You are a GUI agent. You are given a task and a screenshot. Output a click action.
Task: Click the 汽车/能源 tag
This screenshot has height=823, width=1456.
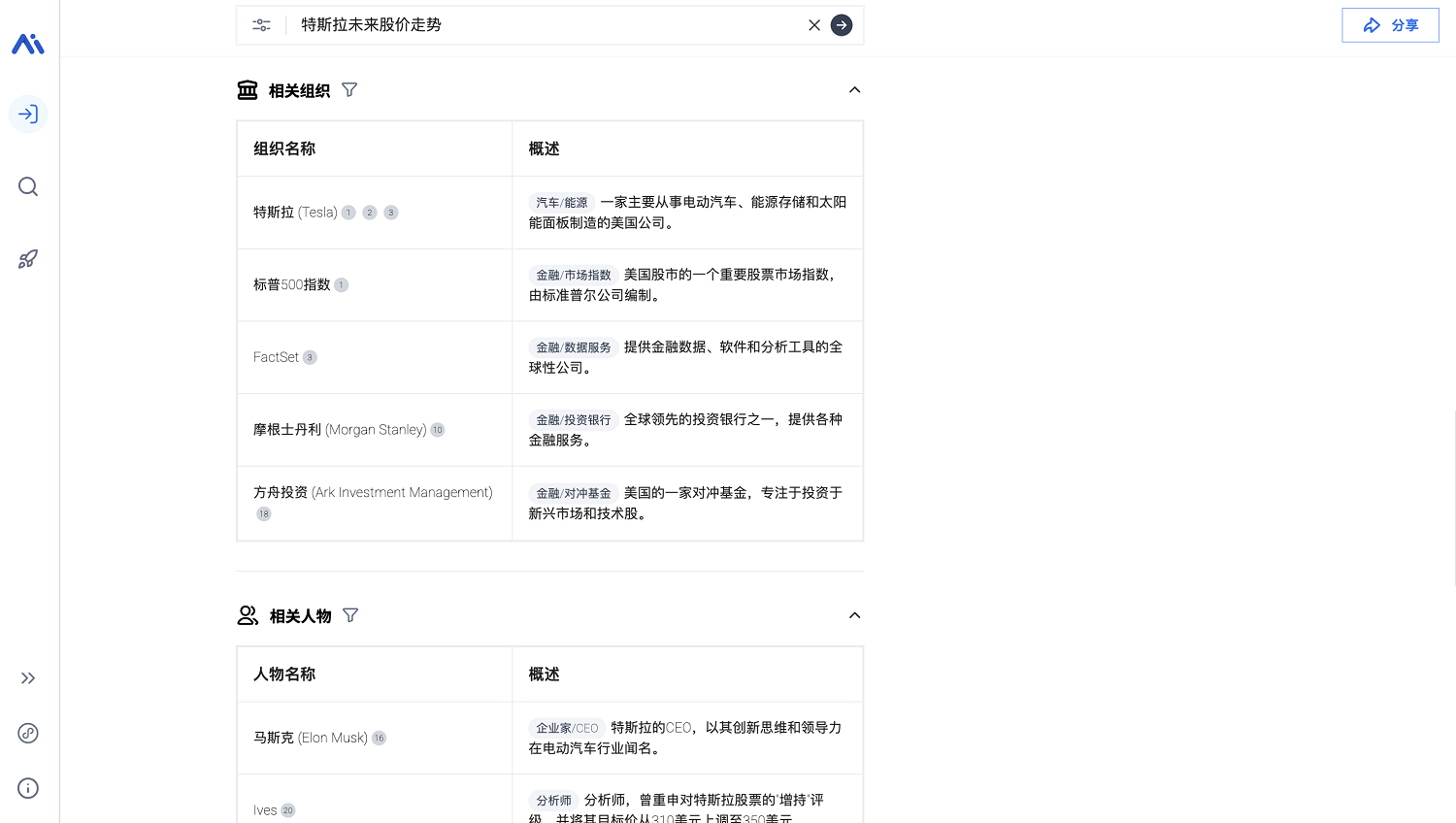(562, 203)
